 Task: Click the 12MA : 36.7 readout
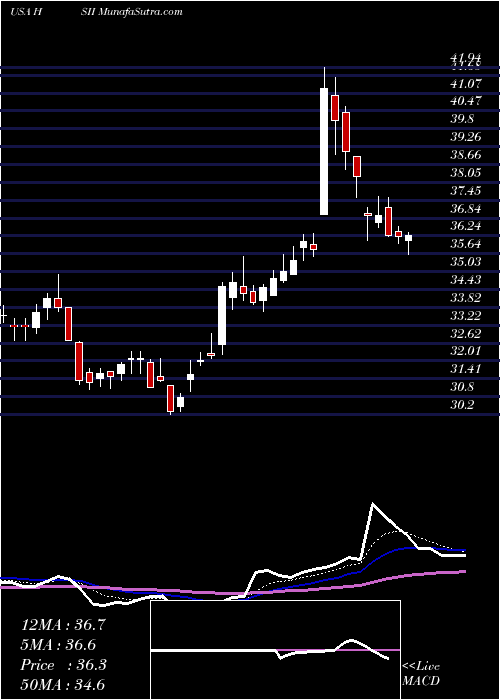click(63, 625)
